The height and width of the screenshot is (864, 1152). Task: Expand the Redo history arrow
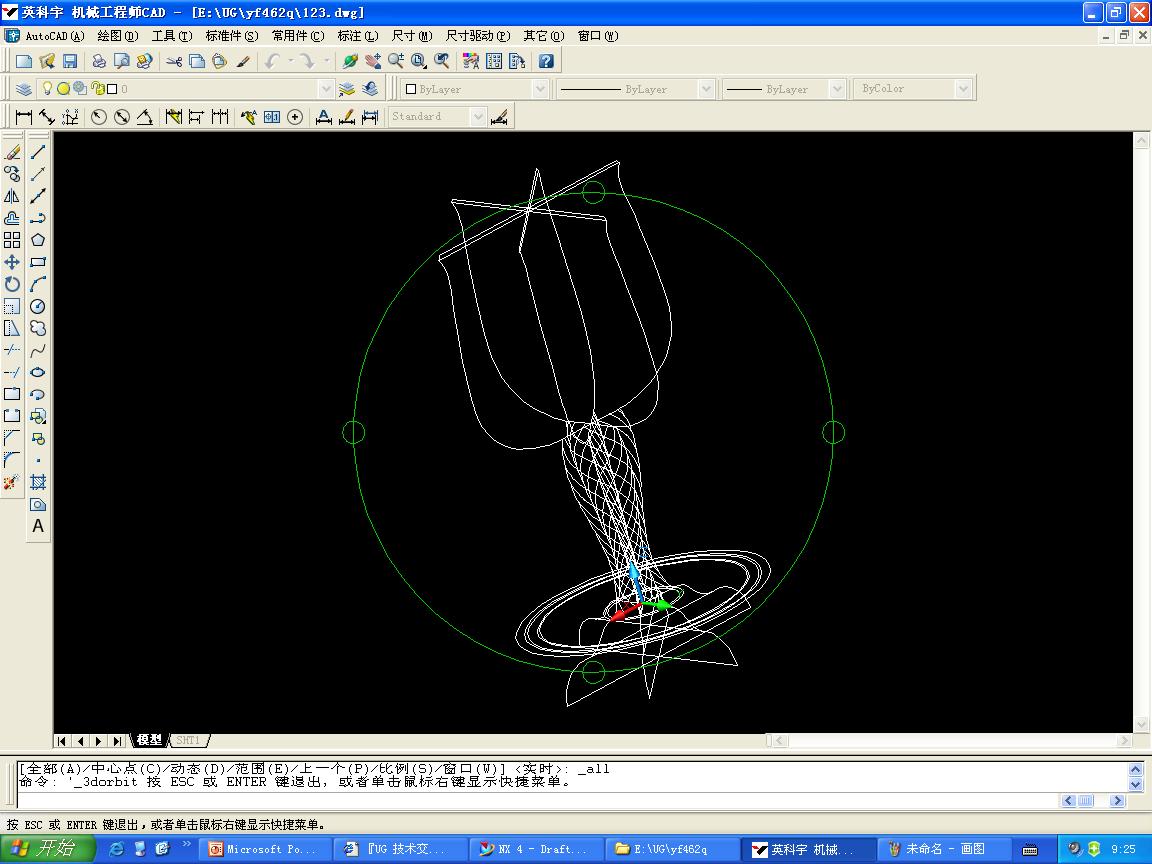click(326, 61)
